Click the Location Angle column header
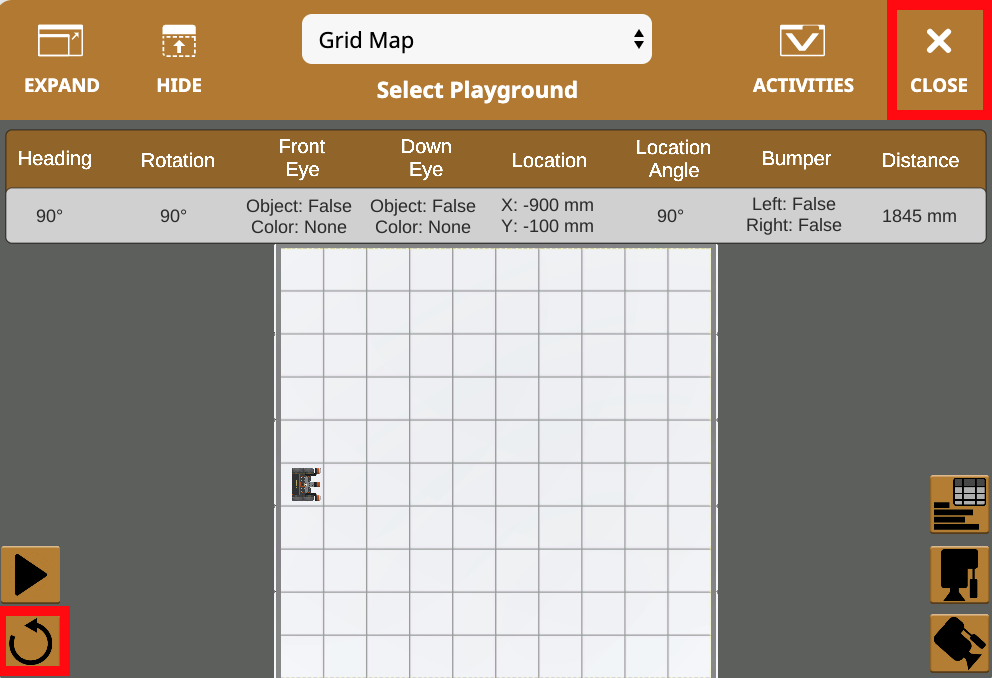This screenshot has height=678, width=992. (x=673, y=158)
